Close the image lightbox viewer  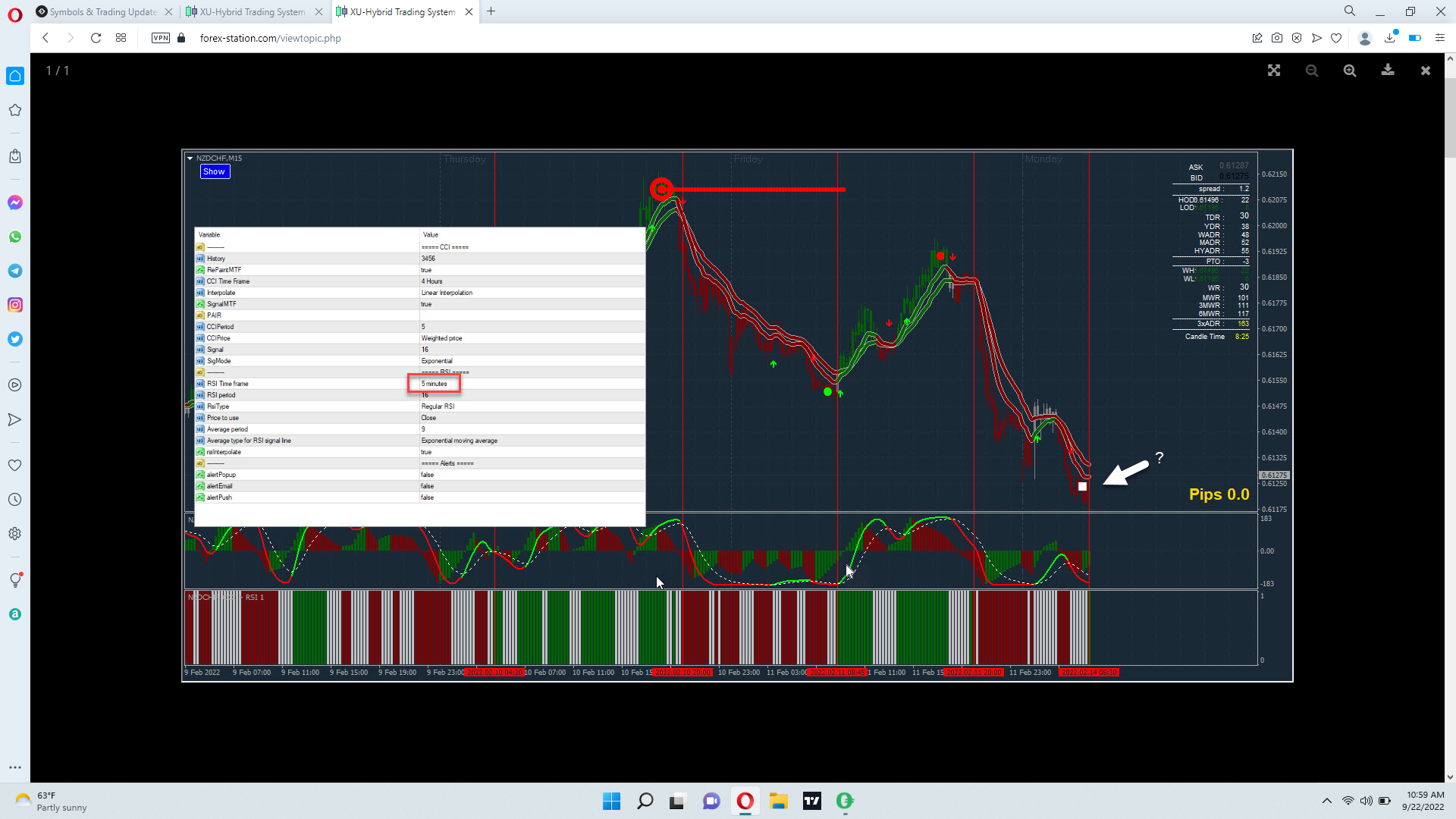pyautogui.click(x=1426, y=71)
